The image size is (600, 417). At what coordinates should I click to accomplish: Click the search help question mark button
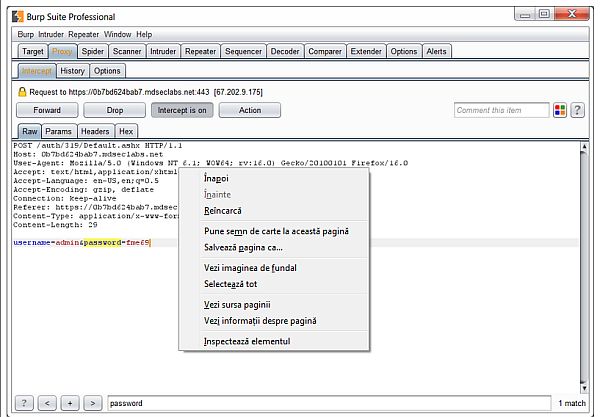pyautogui.click(x=24, y=403)
